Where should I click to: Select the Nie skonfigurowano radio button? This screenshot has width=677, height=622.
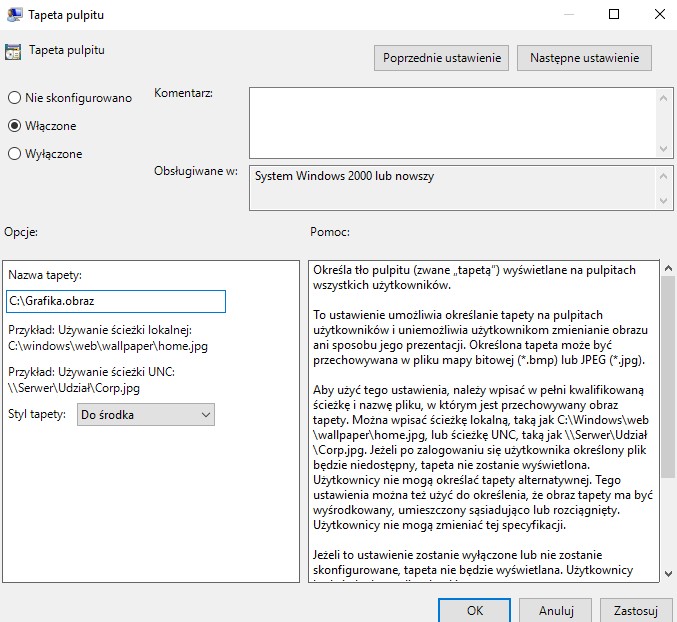(14, 98)
